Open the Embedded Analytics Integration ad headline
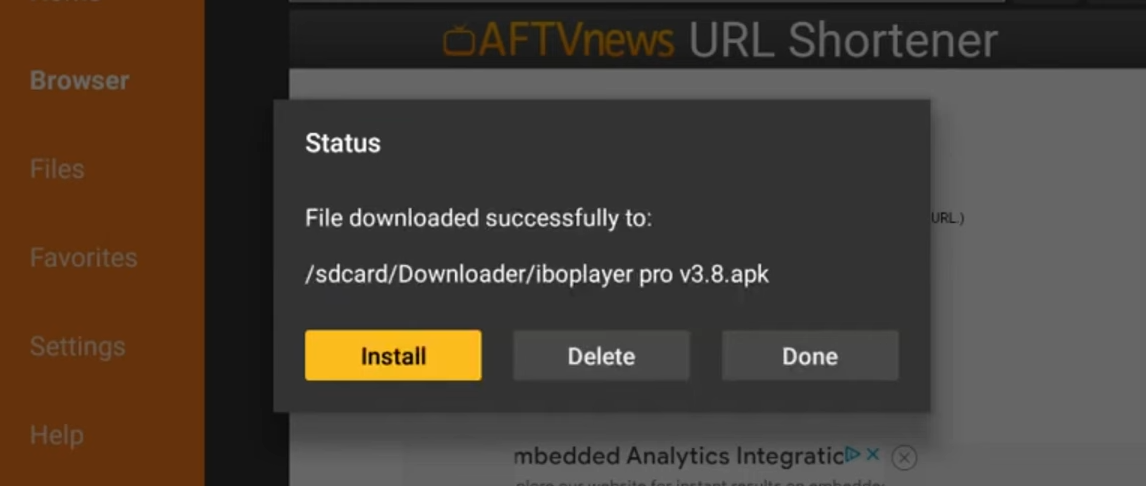The image size is (1146, 486). (x=679, y=457)
